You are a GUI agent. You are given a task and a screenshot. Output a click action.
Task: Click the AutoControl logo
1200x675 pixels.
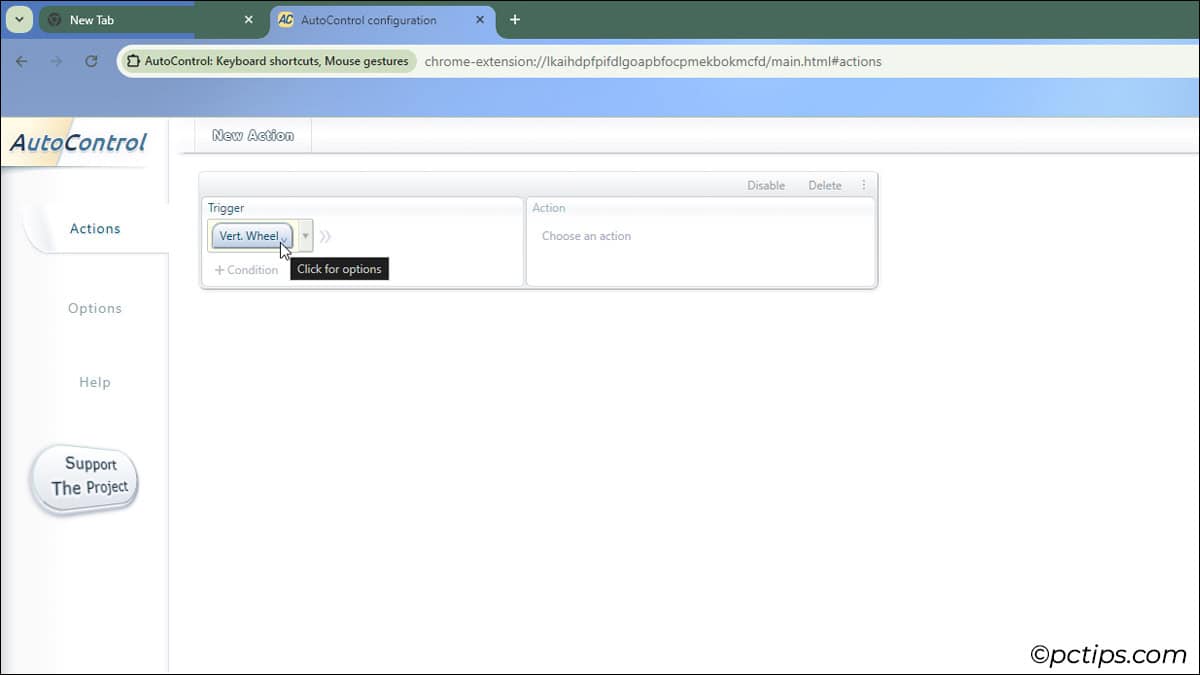click(78, 143)
